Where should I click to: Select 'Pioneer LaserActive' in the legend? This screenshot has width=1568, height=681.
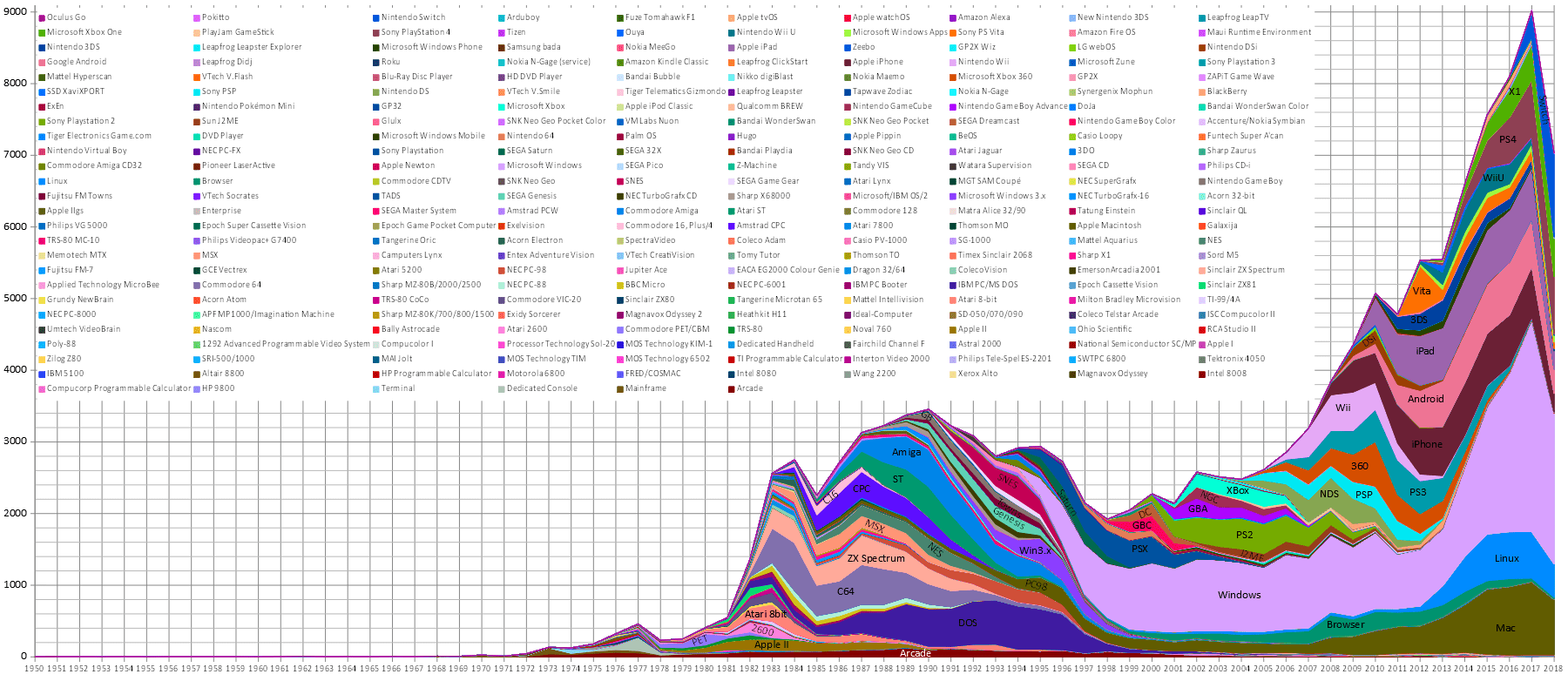(x=239, y=165)
